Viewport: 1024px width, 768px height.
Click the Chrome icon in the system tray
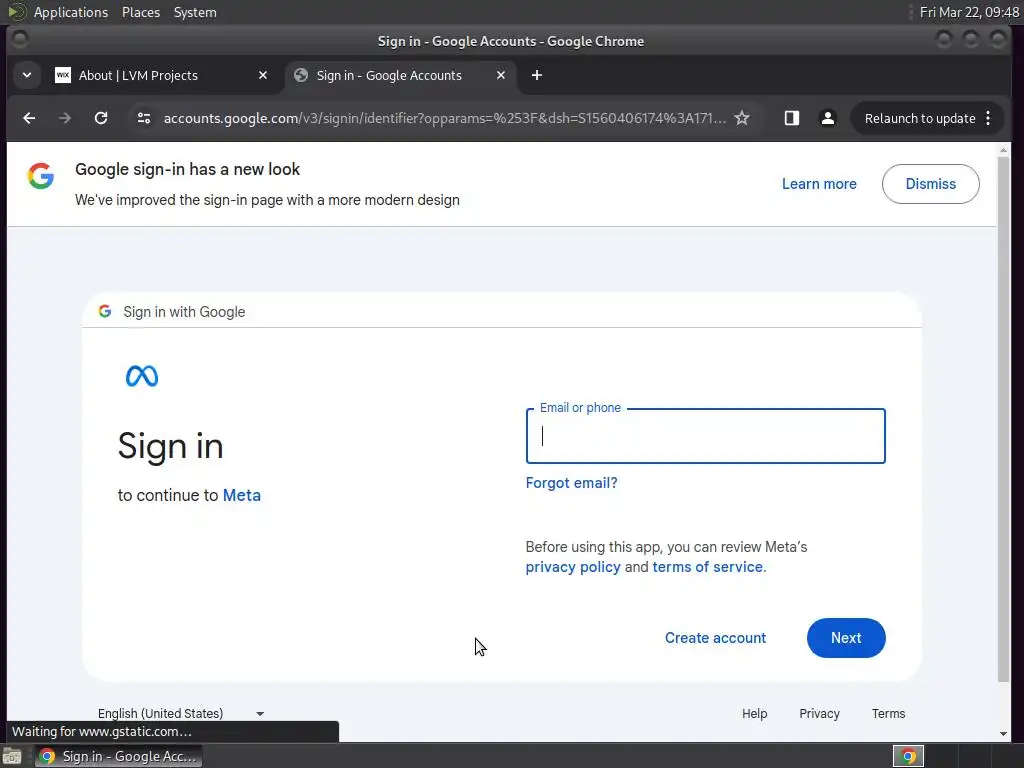click(x=908, y=756)
